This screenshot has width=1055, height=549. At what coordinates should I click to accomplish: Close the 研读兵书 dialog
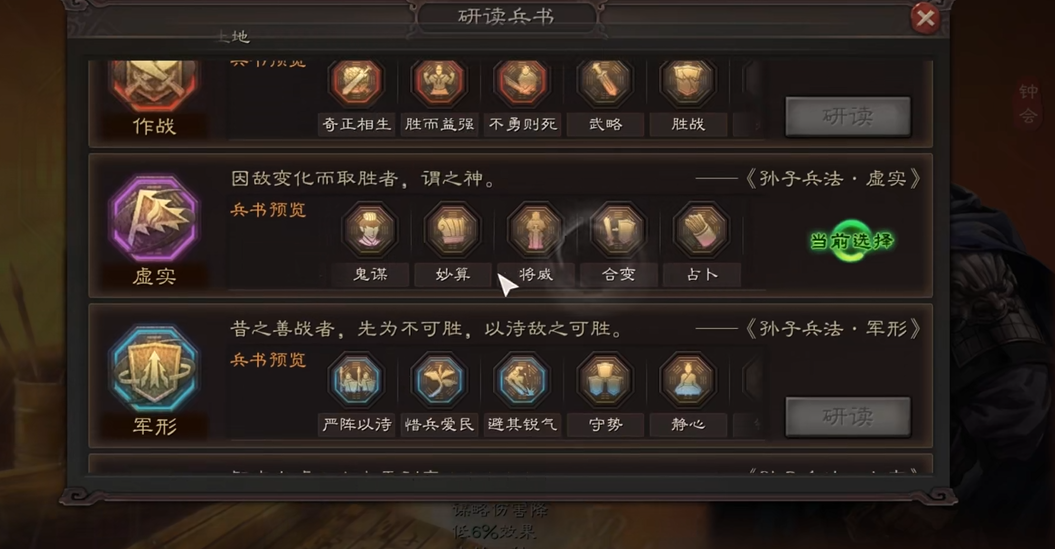pos(925,17)
